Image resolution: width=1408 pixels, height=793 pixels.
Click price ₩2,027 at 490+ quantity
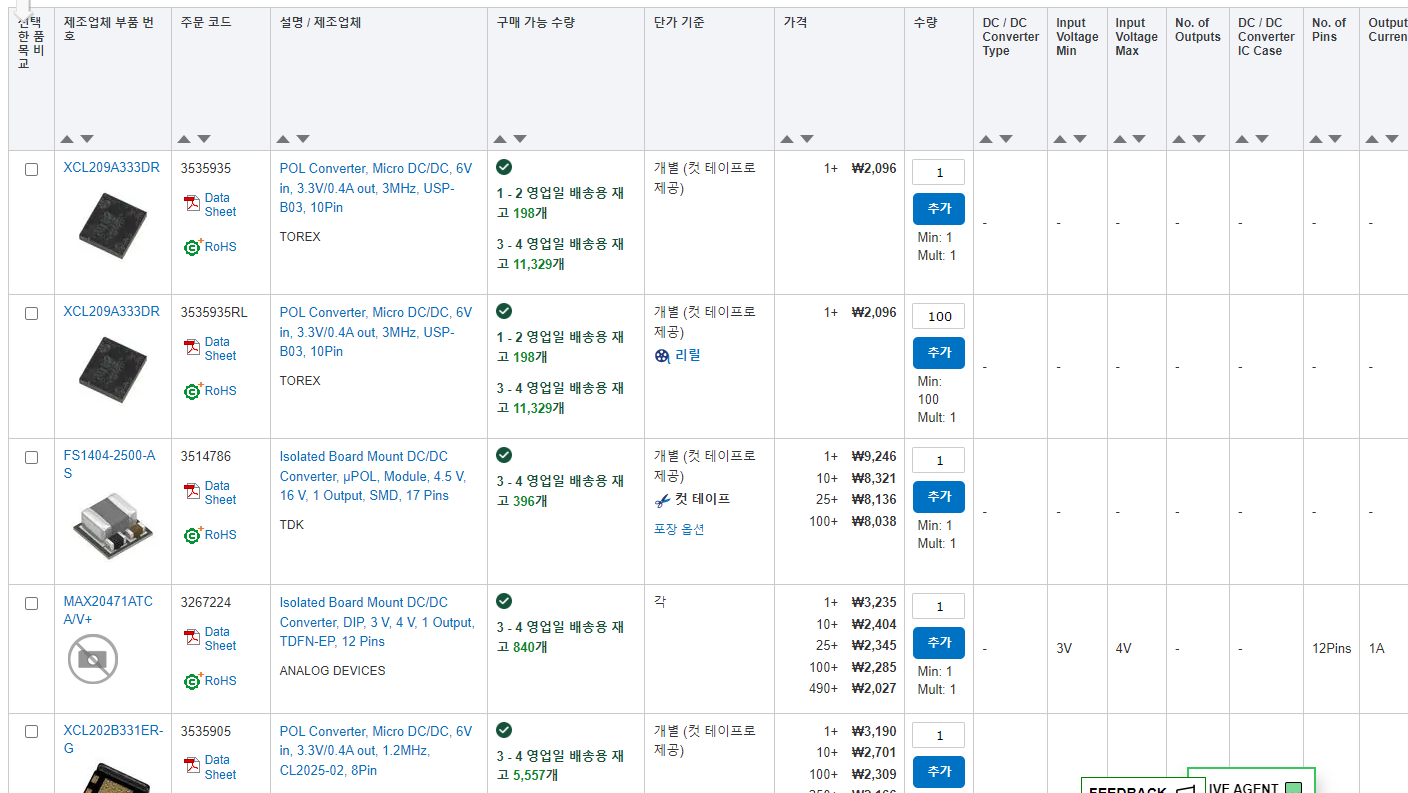(874, 688)
